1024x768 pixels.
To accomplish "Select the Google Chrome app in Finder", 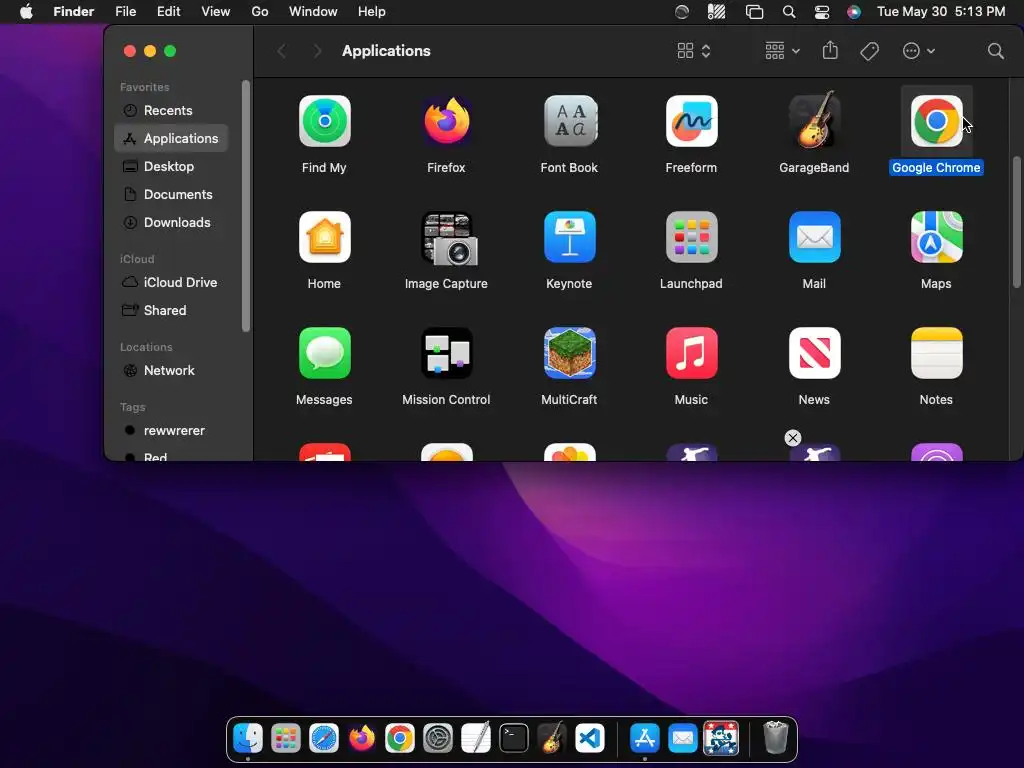I will pos(936,121).
